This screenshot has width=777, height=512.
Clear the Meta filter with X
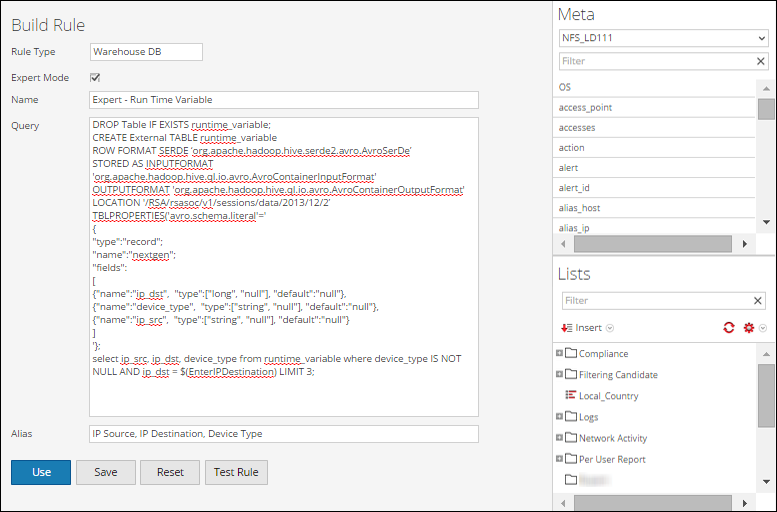point(761,61)
